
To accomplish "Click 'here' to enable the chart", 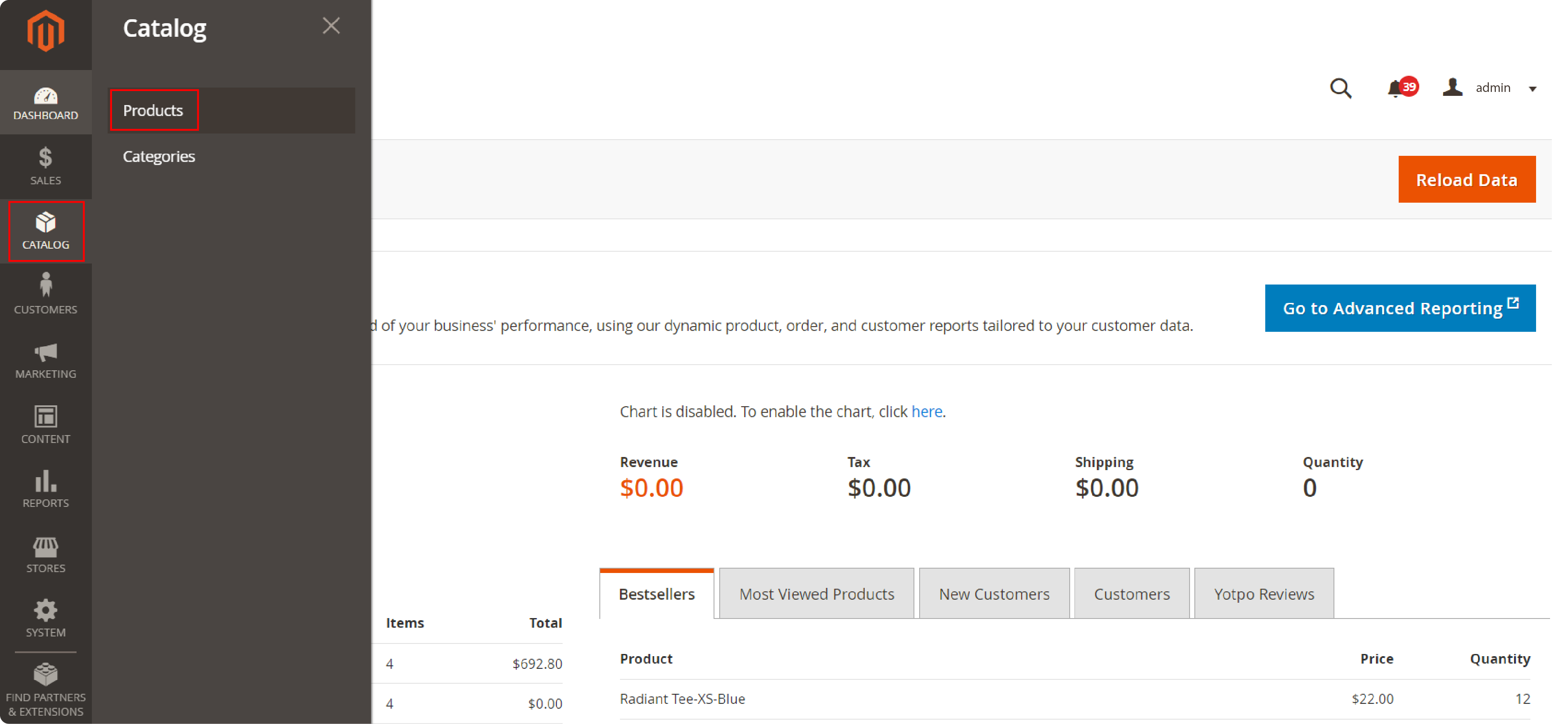I will pos(927,411).
